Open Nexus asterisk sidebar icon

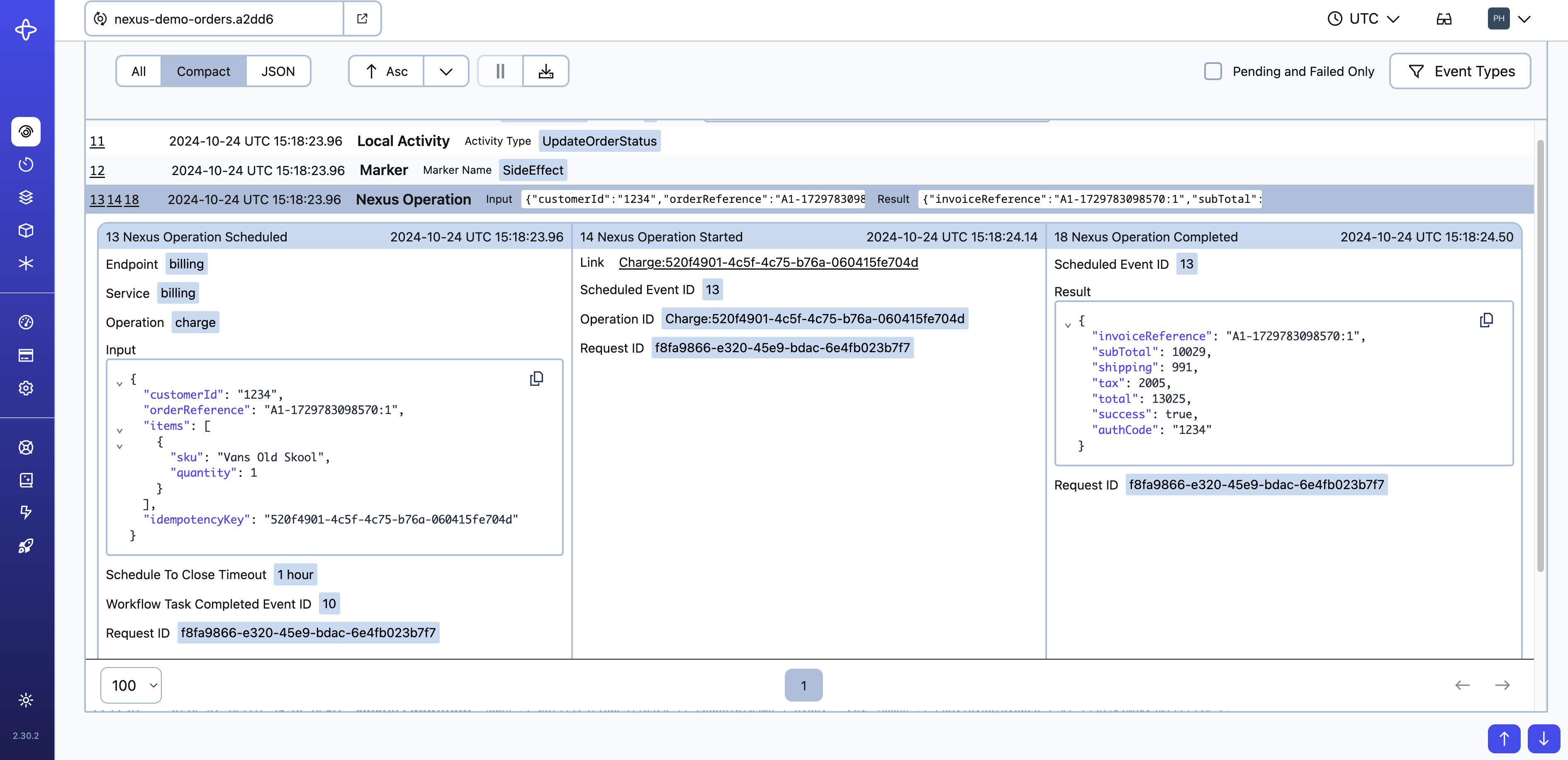[26, 263]
